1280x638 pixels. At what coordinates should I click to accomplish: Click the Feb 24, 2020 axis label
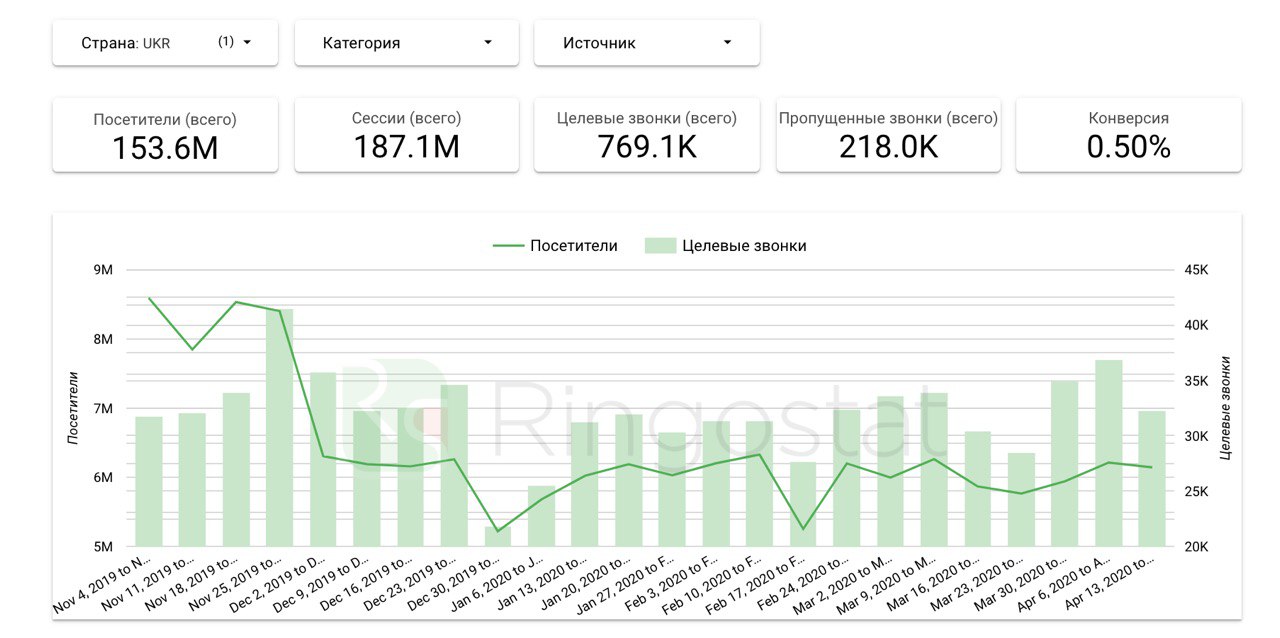tap(801, 582)
